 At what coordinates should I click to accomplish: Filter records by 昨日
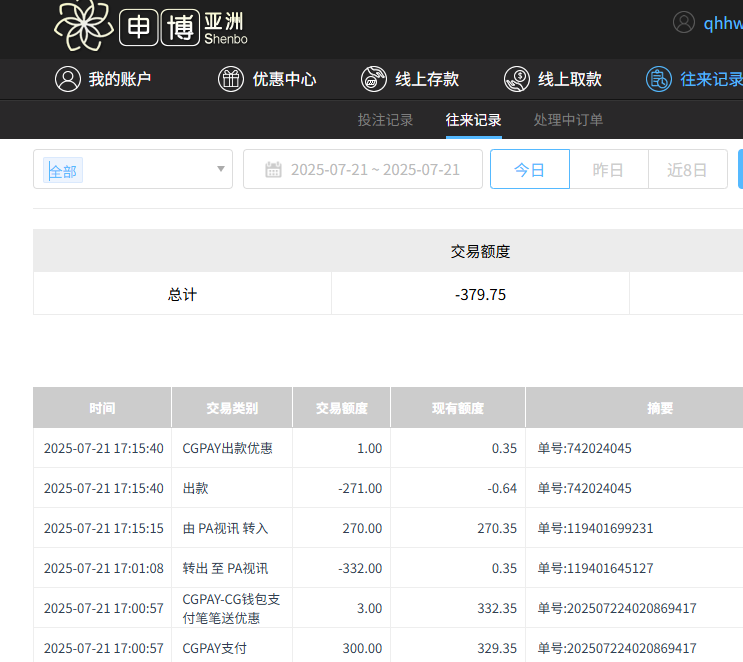pyautogui.click(x=608, y=170)
